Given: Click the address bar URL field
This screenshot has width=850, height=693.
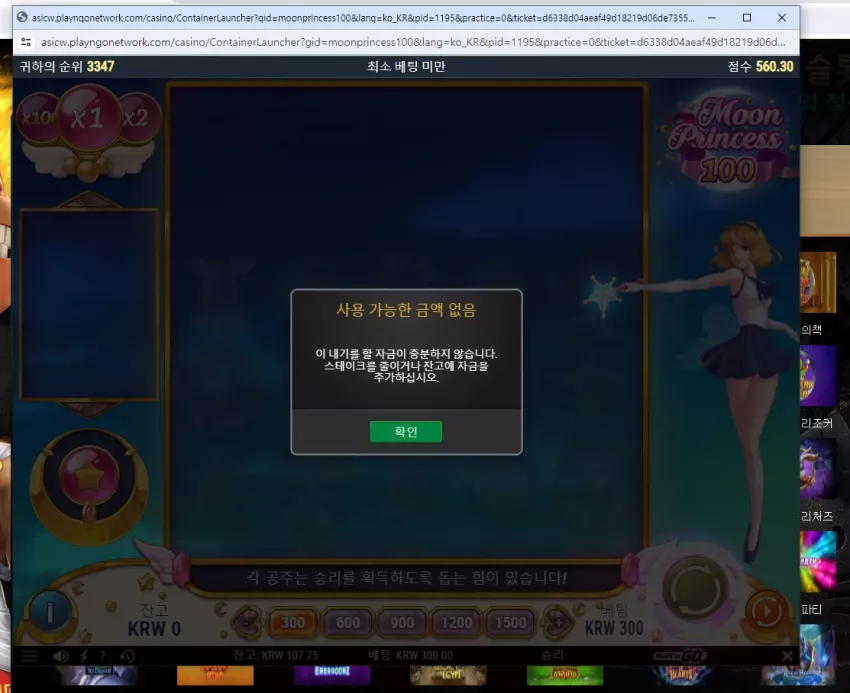Looking at the screenshot, I should [x=413, y=42].
